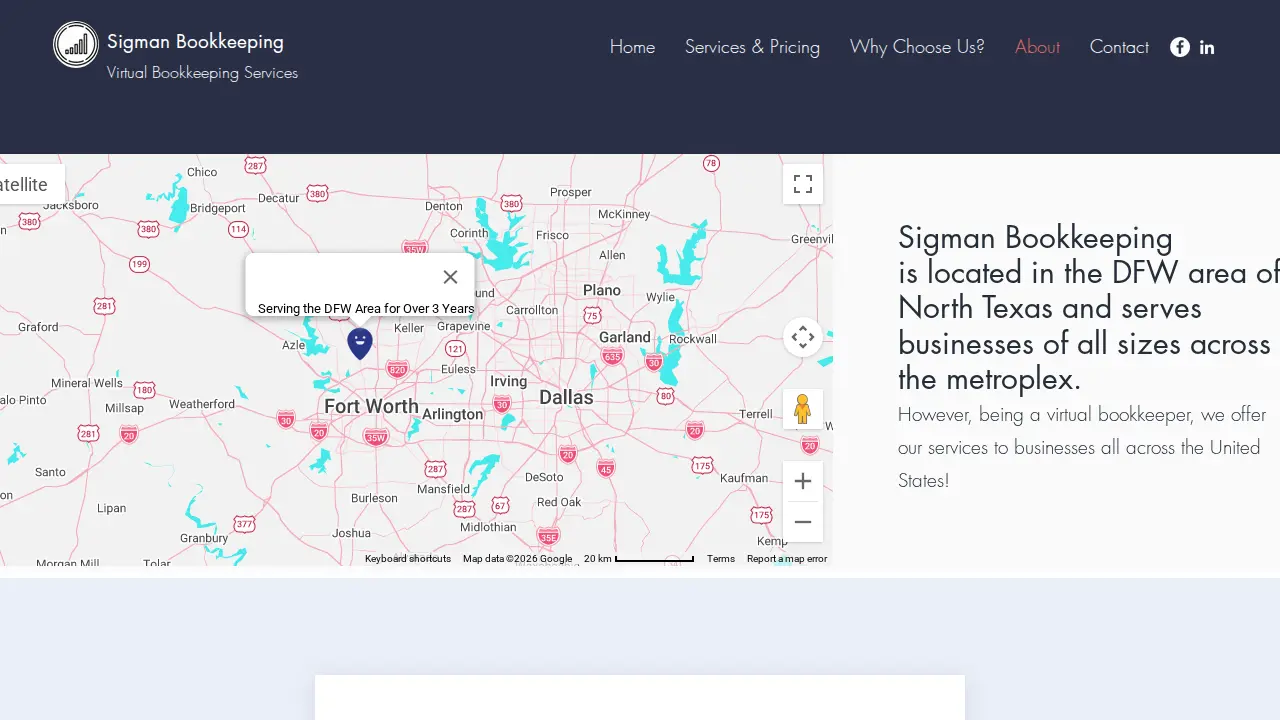Select the About menu item
1280x720 pixels.
(1037, 47)
